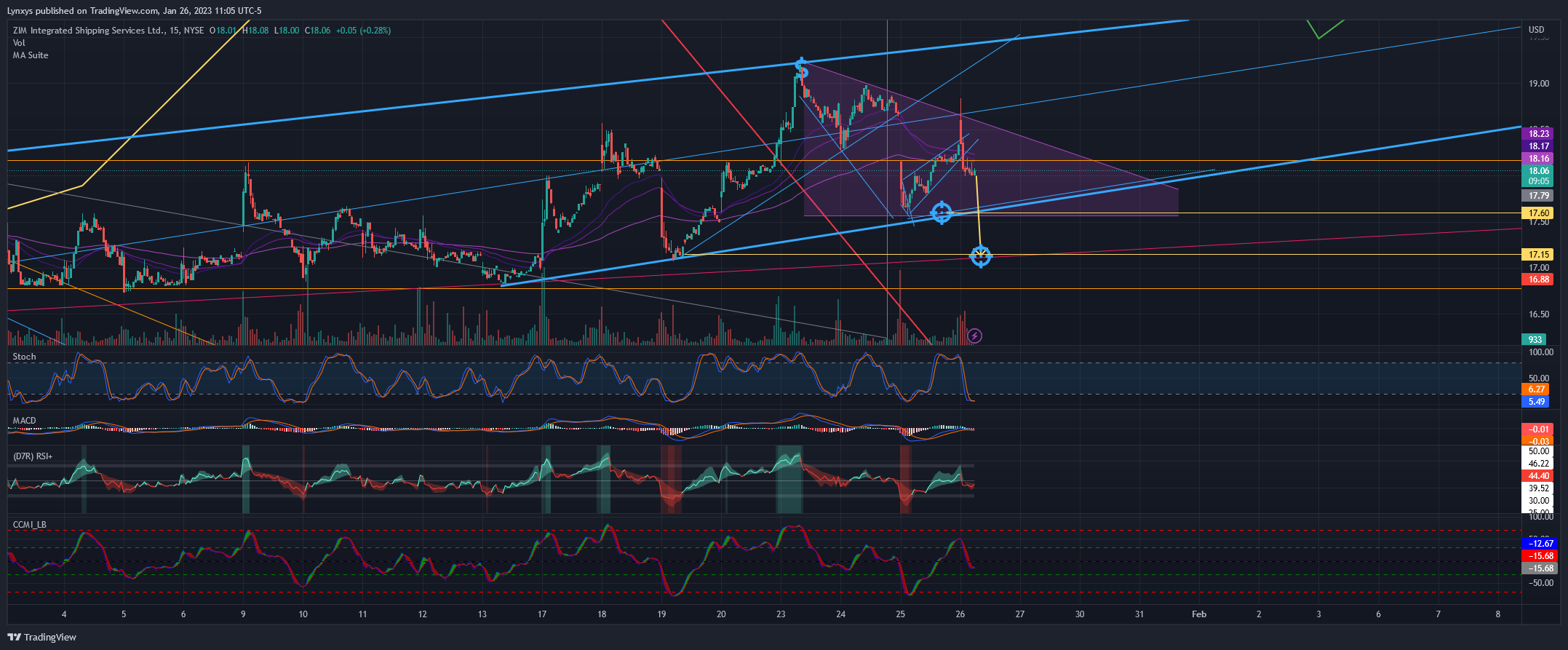
Task: Select the blue dollar sign marker at the price peak
Action: tap(801, 68)
